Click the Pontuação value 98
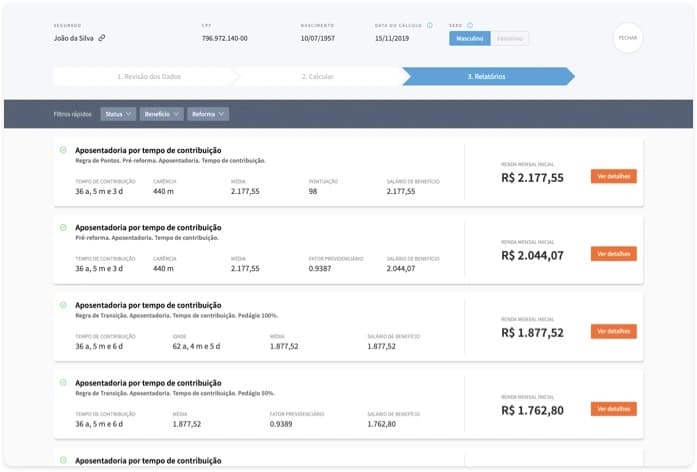Viewport: 697px width, 472px height. pyautogui.click(x=313, y=192)
